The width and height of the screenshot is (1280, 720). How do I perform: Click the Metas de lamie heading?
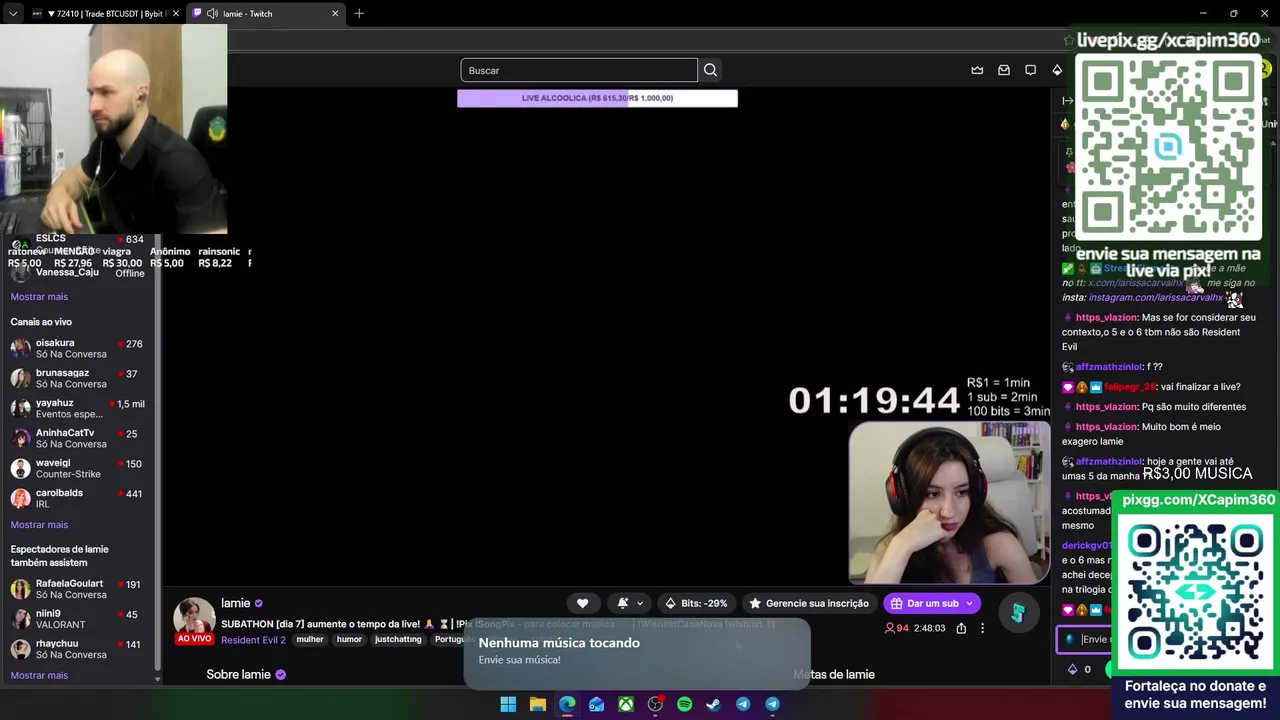coord(834,675)
